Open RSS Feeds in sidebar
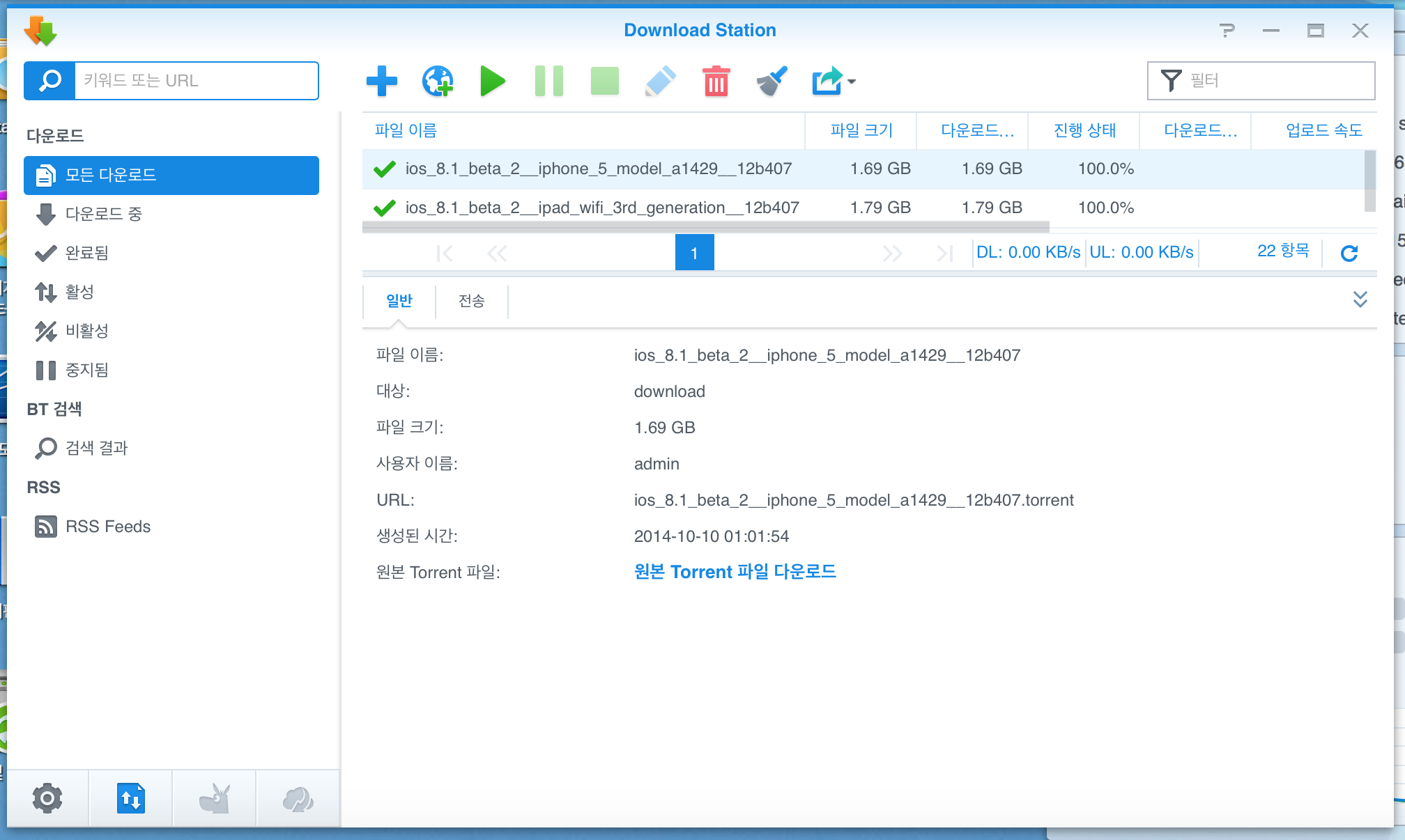The width and height of the screenshot is (1405, 840). [x=171, y=527]
